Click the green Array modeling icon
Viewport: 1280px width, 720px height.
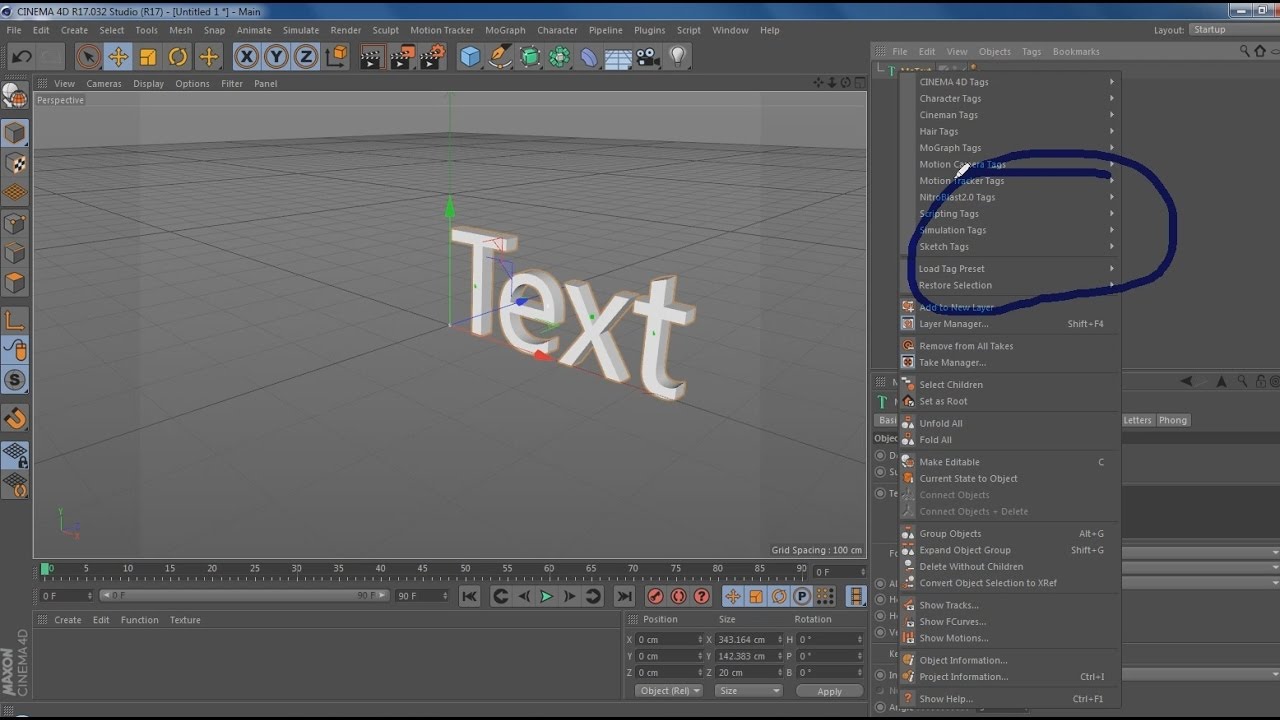pos(560,57)
